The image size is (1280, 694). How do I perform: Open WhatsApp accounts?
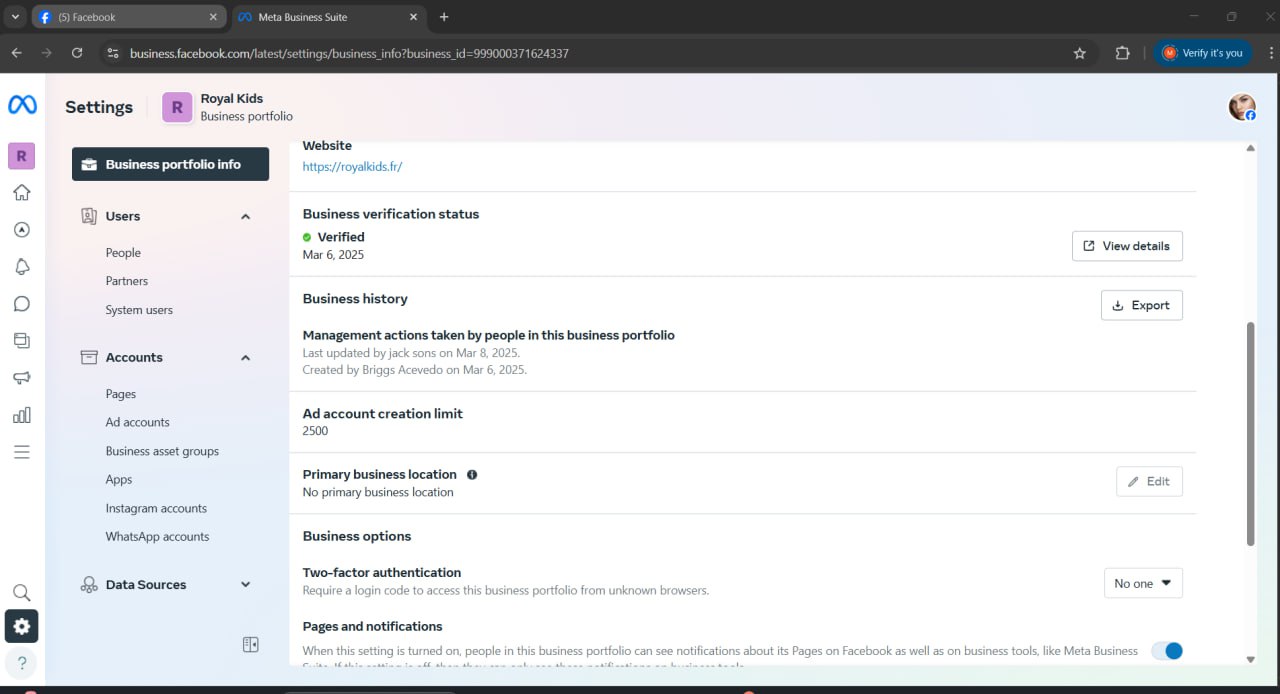pos(157,537)
